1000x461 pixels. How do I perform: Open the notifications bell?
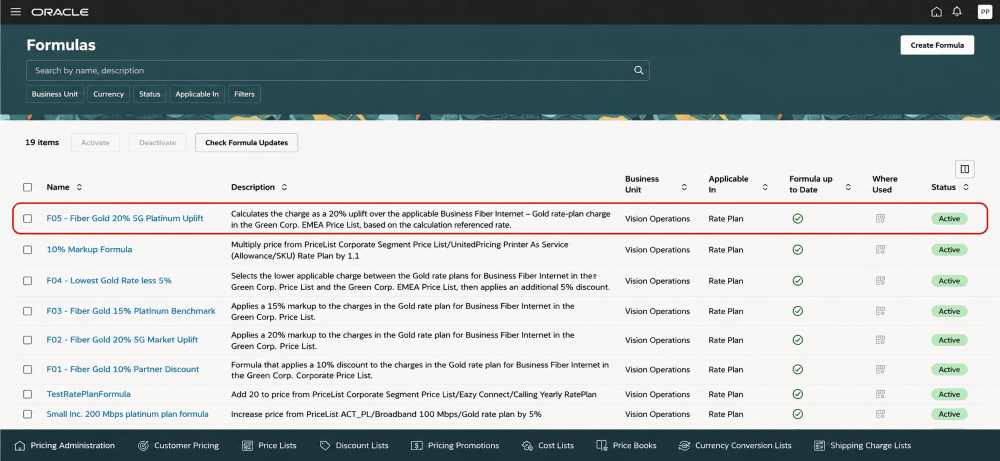coord(957,12)
